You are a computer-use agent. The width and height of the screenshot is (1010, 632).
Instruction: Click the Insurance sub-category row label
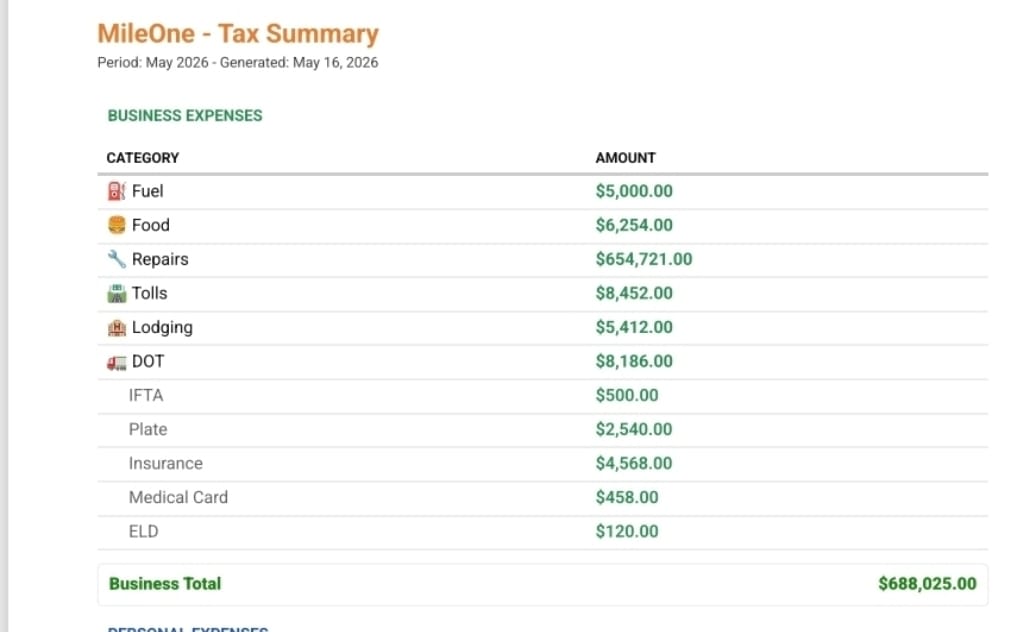[166, 463]
